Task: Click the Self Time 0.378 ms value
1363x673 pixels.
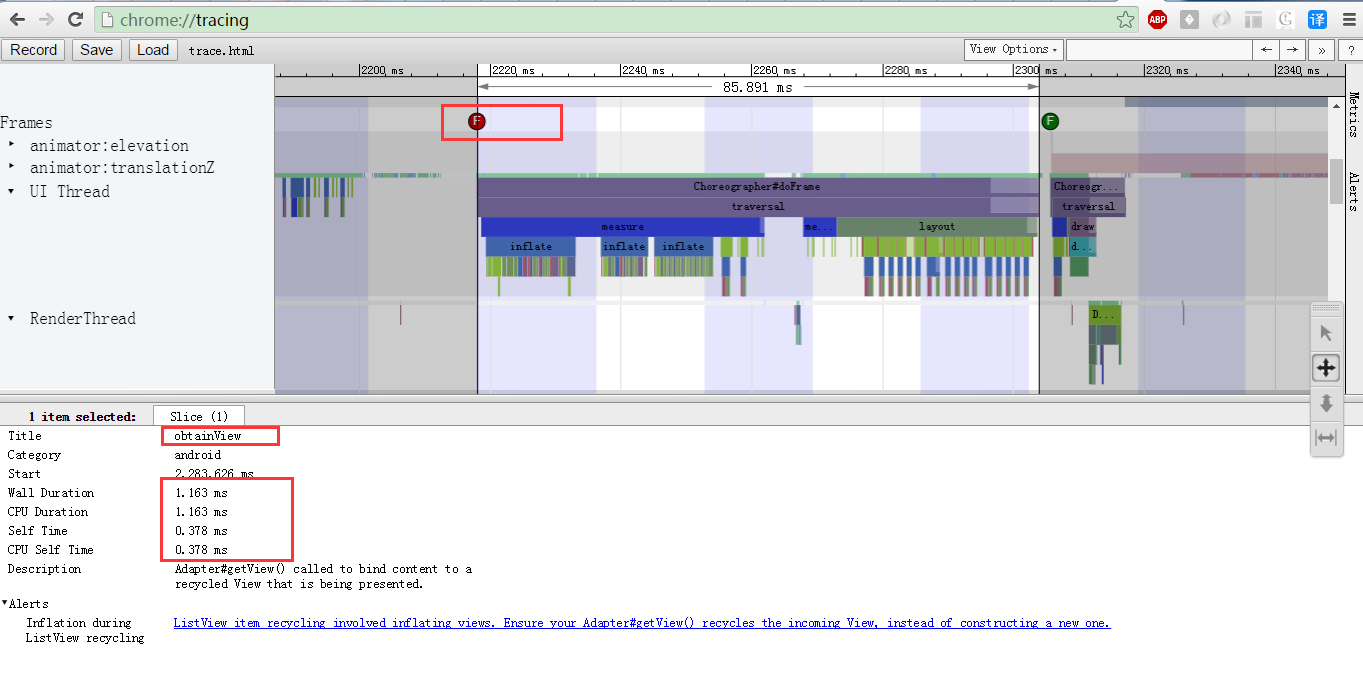Action: coord(201,530)
